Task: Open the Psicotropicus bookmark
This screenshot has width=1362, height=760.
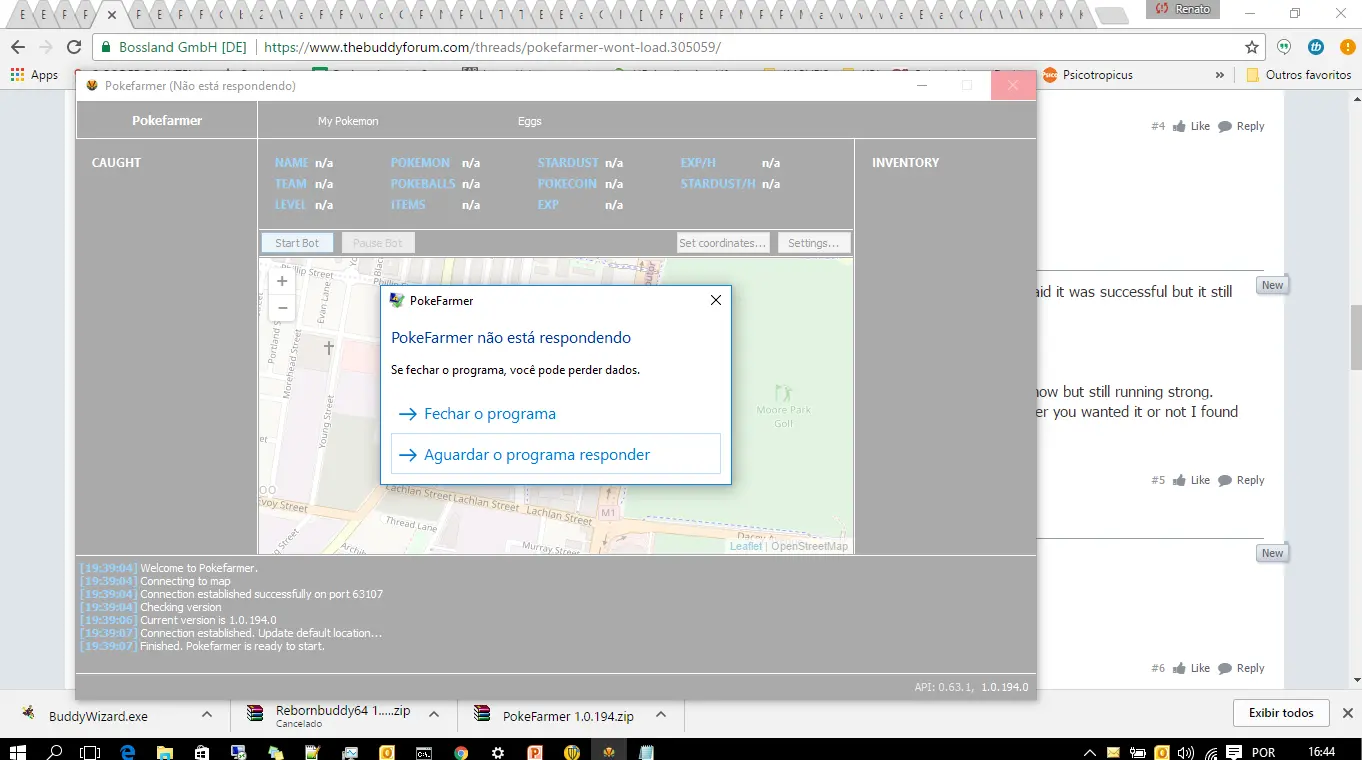Action: 1088,75
